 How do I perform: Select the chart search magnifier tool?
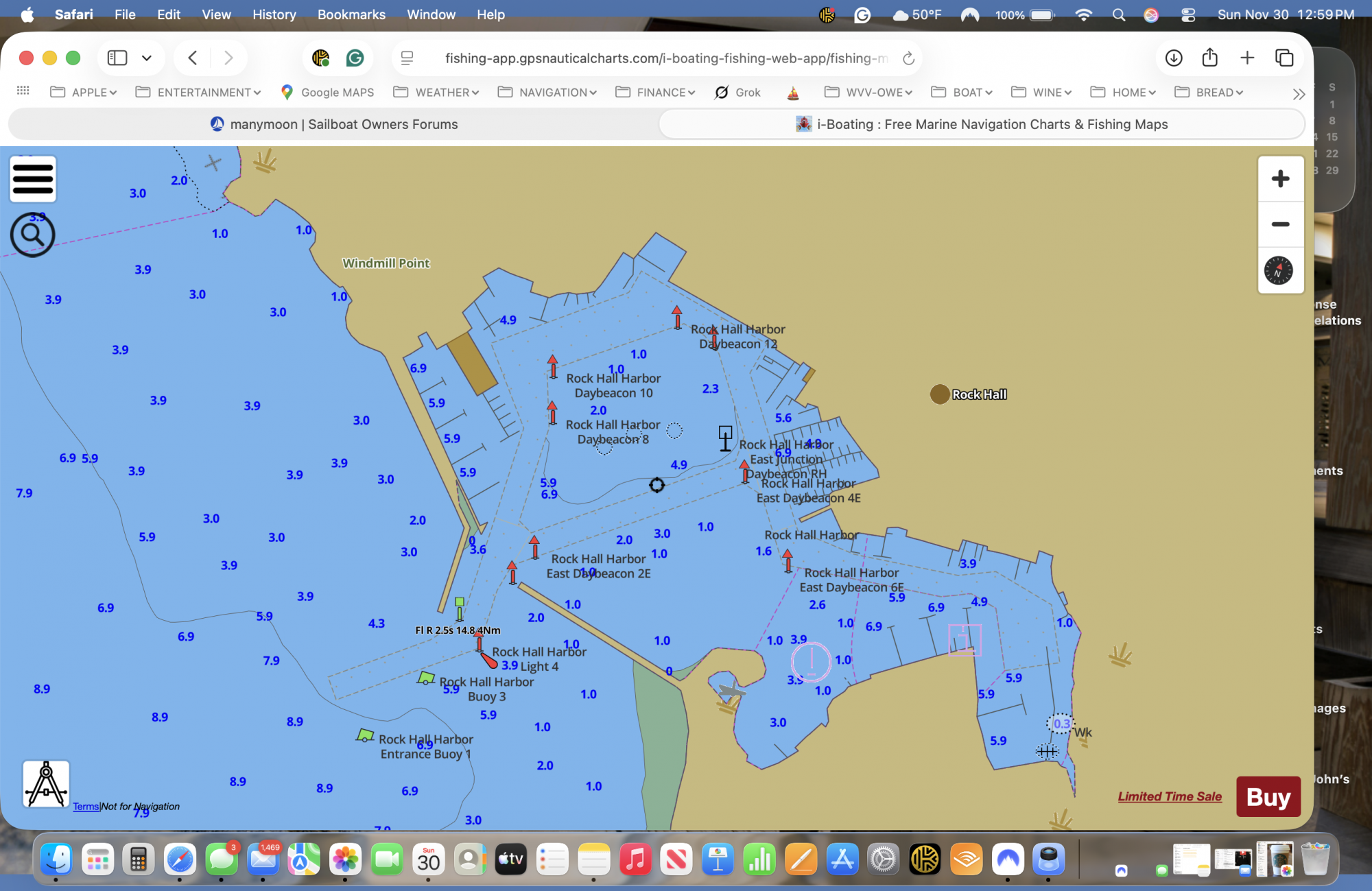[x=32, y=234]
